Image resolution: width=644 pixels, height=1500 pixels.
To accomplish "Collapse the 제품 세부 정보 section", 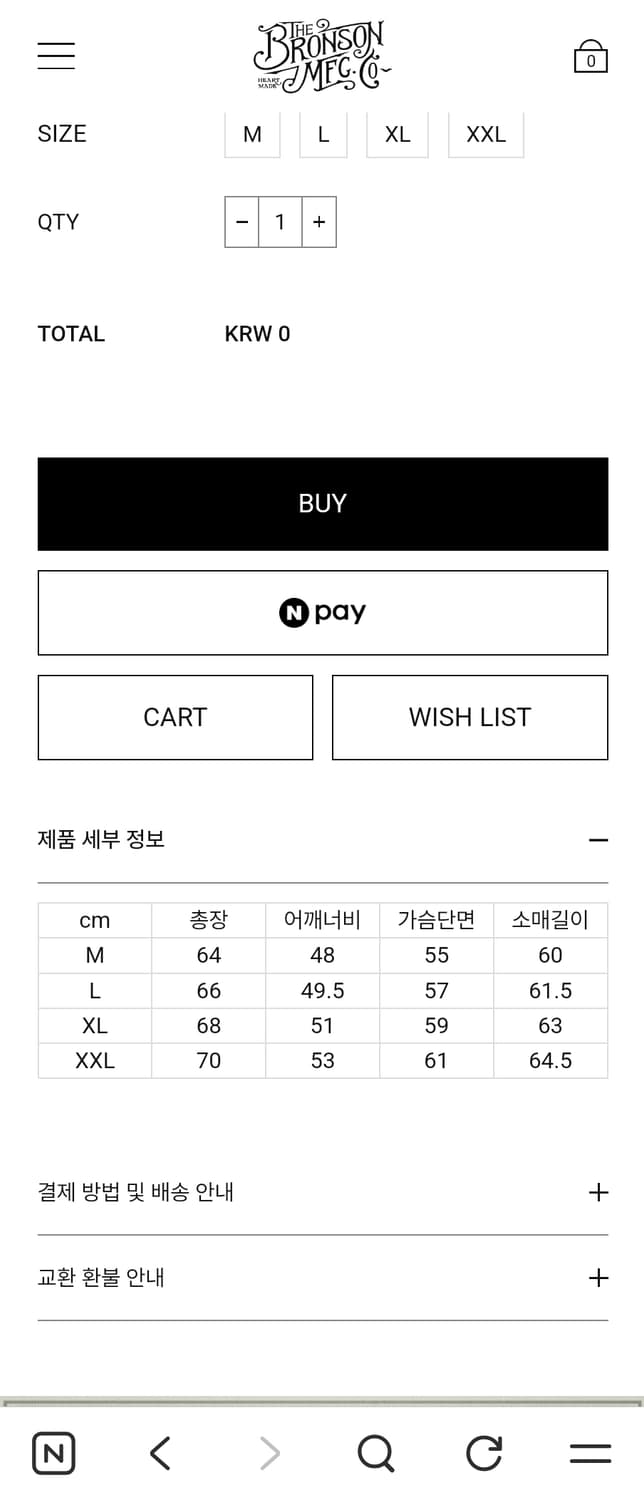I will (598, 839).
